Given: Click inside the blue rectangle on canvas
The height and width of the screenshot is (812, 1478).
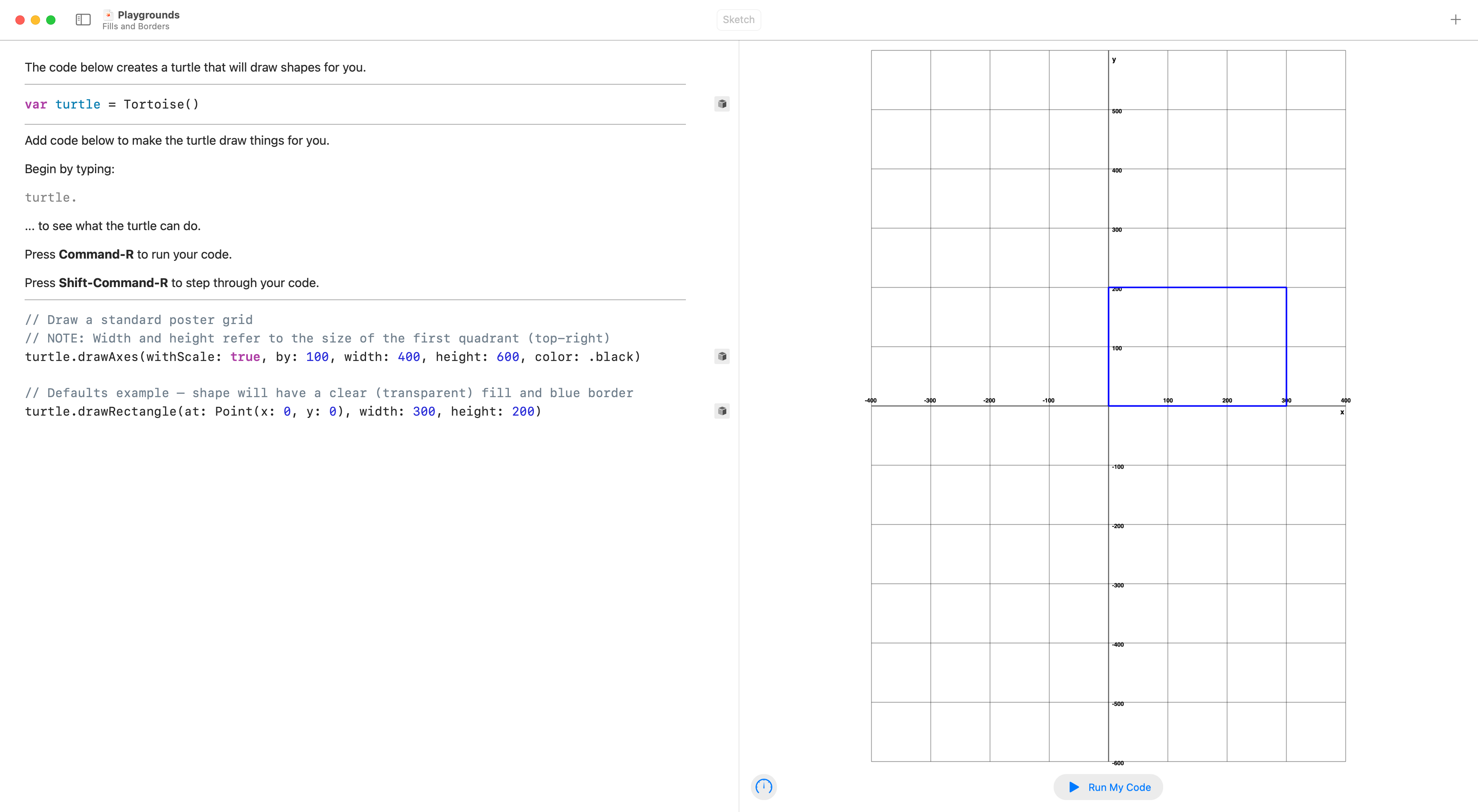Looking at the screenshot, I should [1197, 347].
